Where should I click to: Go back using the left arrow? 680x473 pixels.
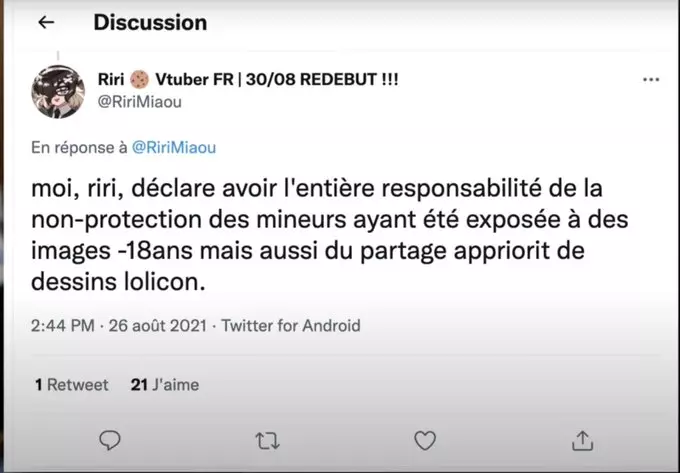tap(46, 22)
